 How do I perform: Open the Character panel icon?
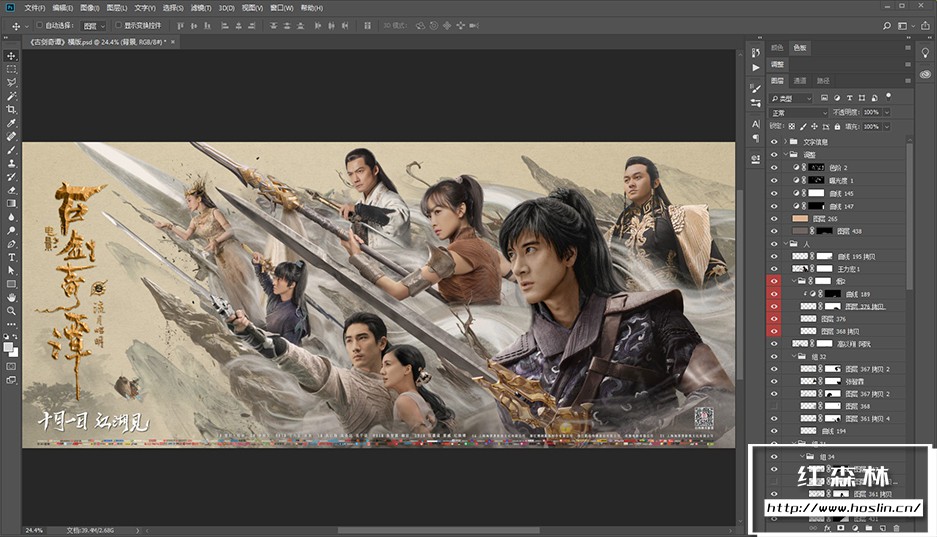(755, 124)
